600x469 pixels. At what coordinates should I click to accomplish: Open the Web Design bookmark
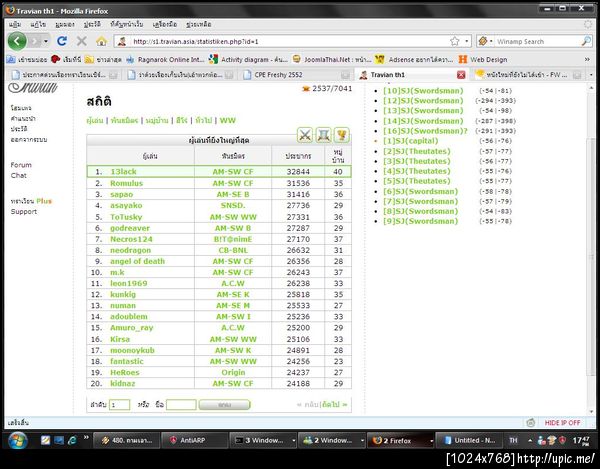[x=483, y=59]
